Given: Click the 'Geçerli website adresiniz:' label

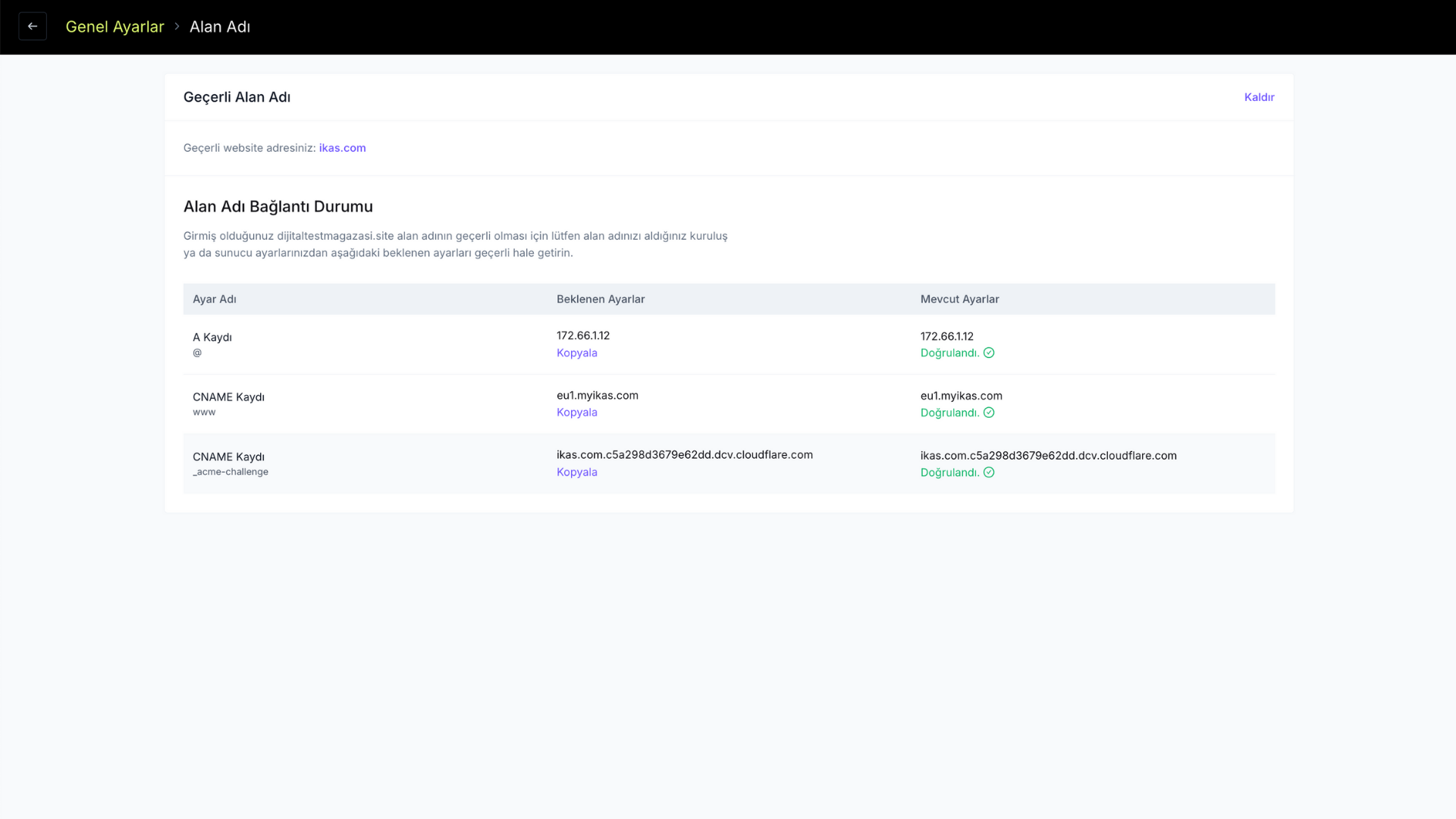Looking at the screenshot, I should 249,148.
